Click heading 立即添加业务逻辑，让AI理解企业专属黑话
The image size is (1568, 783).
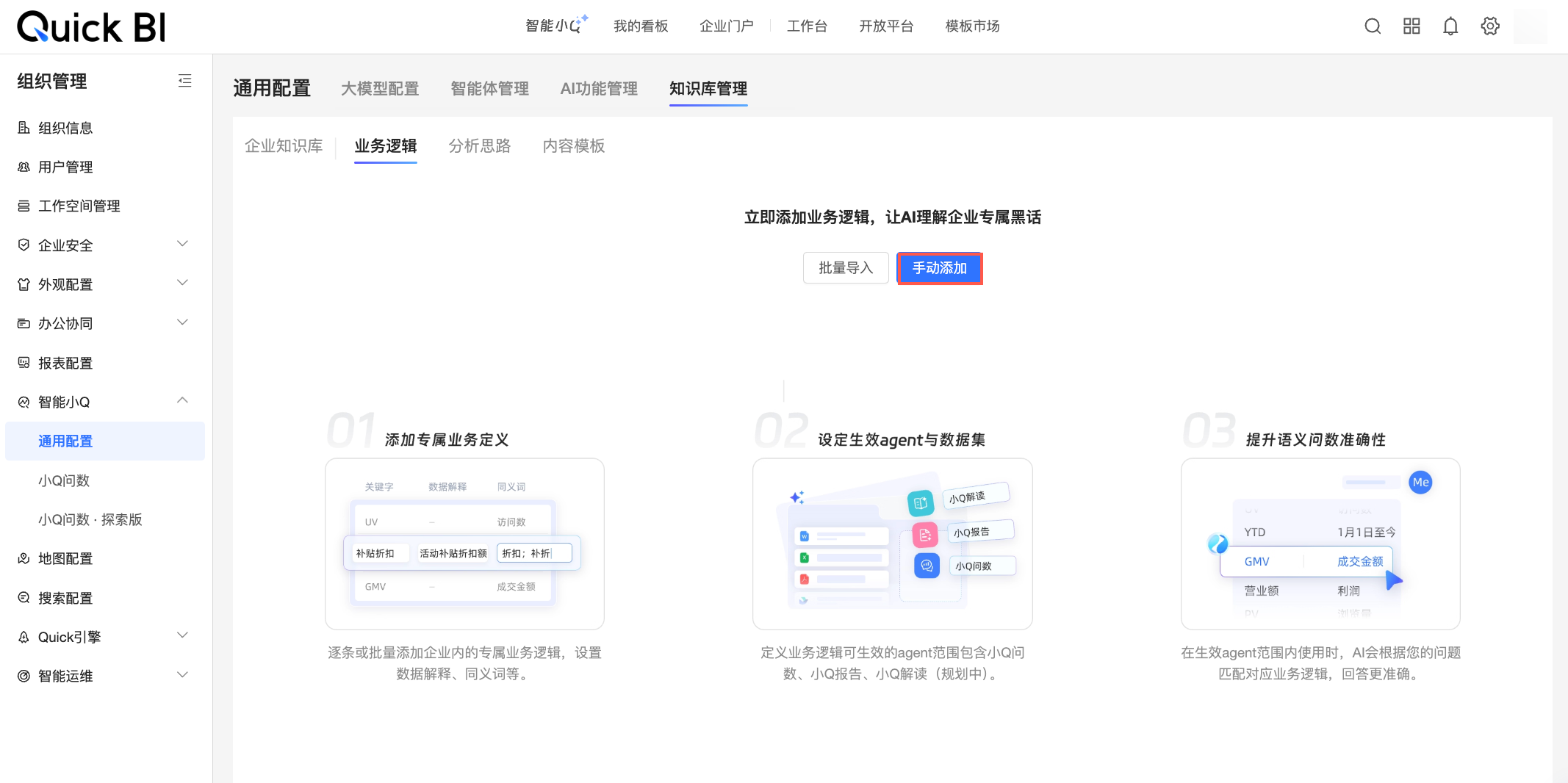click(x=893, y=217)
